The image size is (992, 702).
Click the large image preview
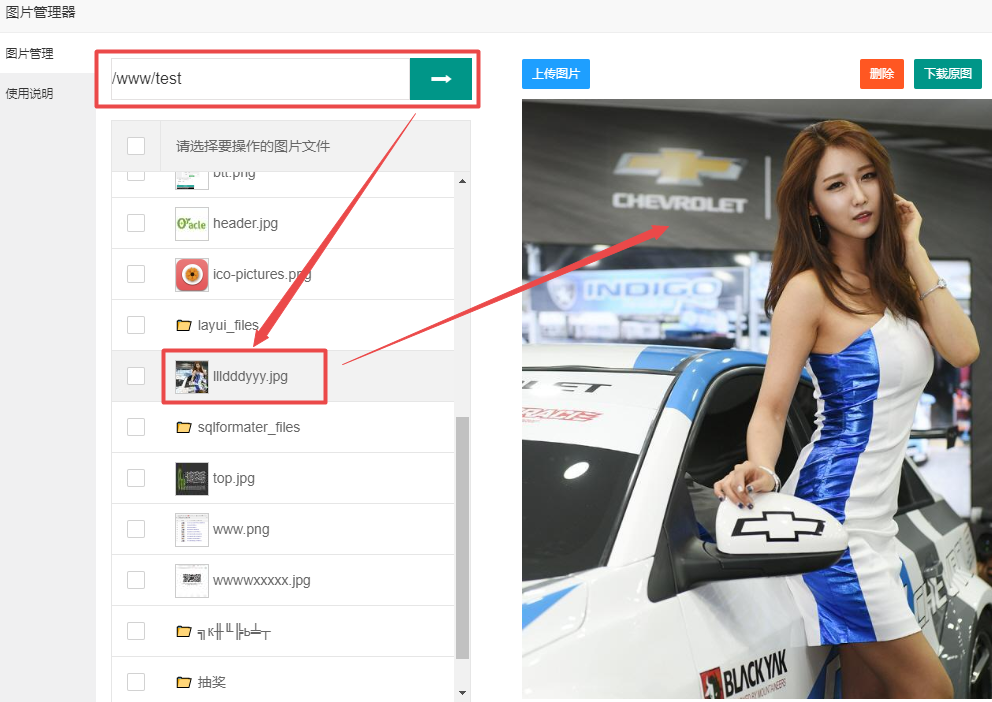[757, 399]
